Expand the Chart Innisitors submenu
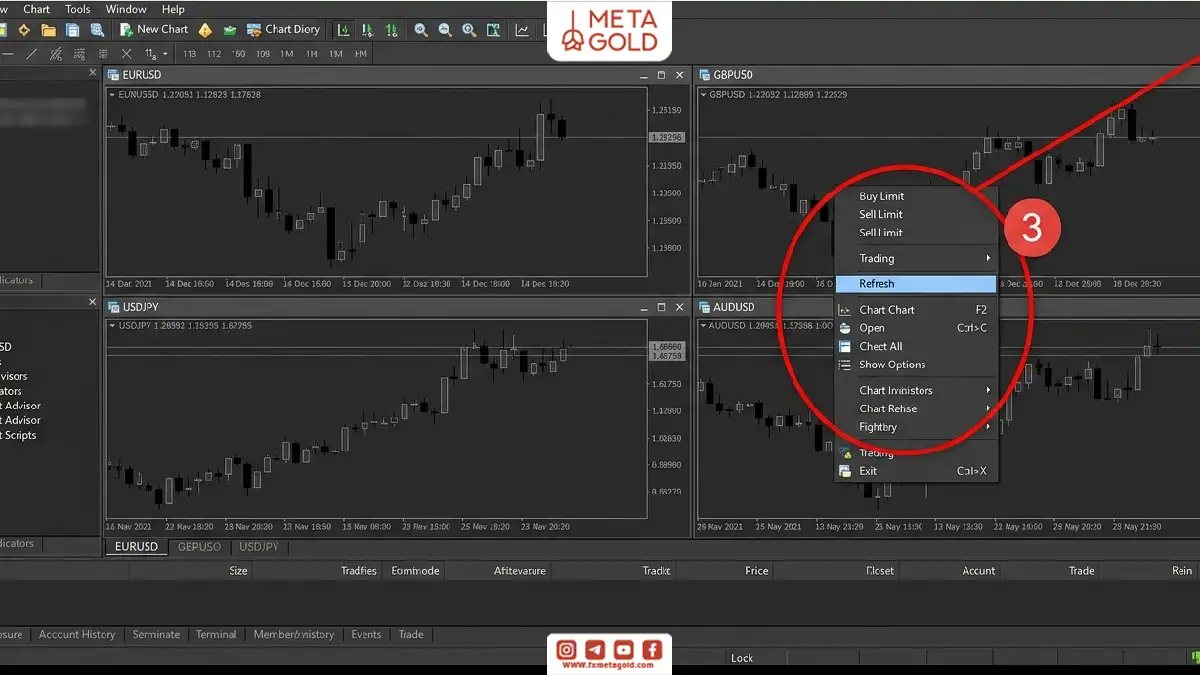This screenshot has width=1200, height=675. coord(915,391)
